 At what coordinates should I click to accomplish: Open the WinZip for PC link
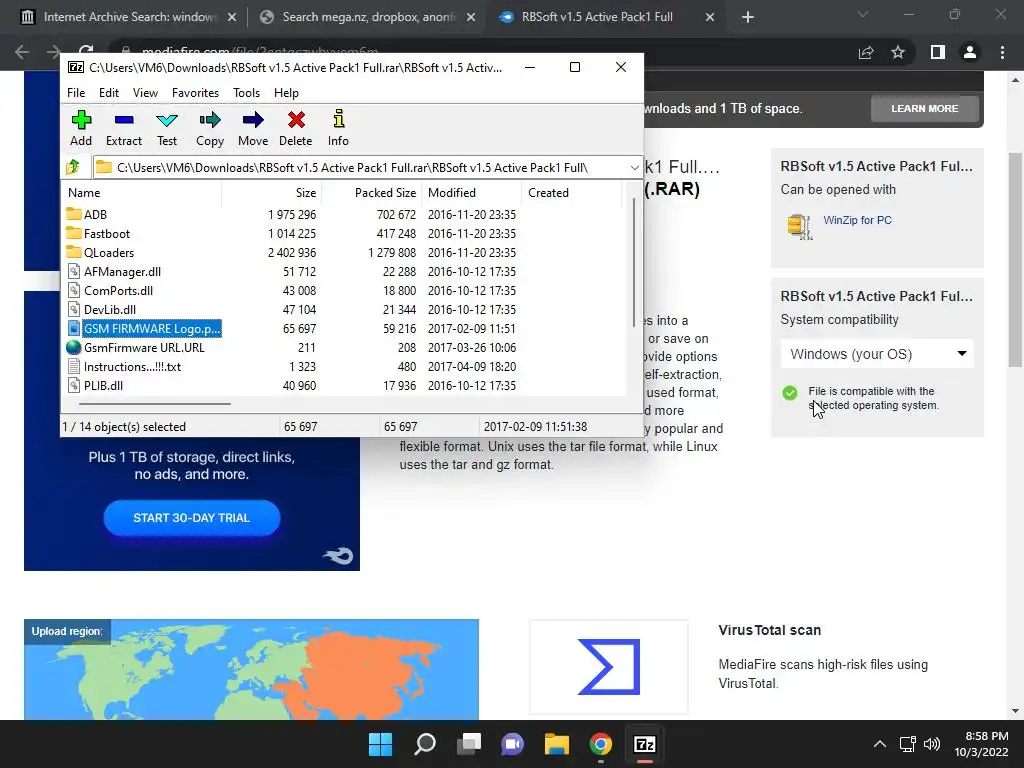[x=857, y=220]
